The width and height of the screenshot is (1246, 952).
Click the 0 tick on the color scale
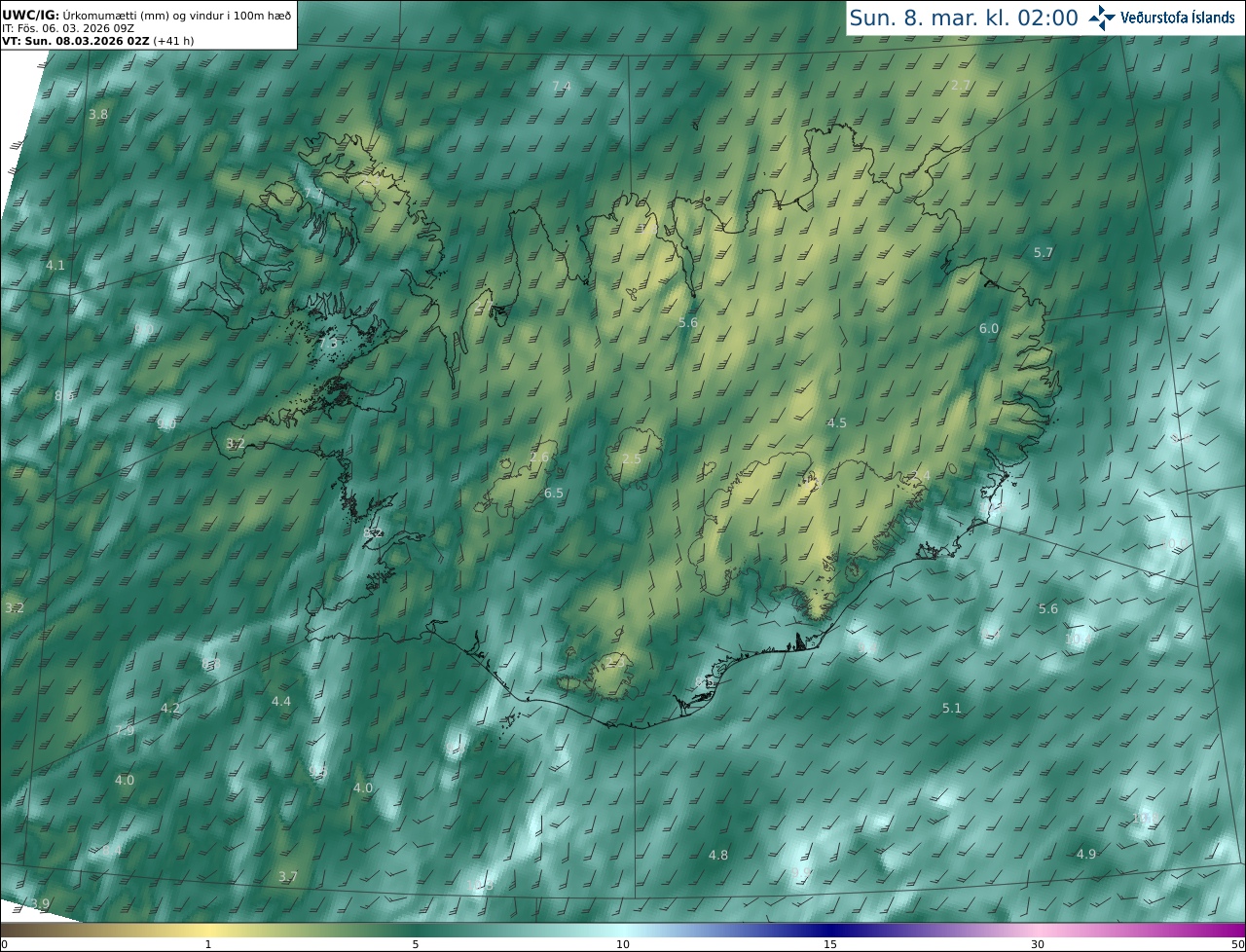point(4,944)
